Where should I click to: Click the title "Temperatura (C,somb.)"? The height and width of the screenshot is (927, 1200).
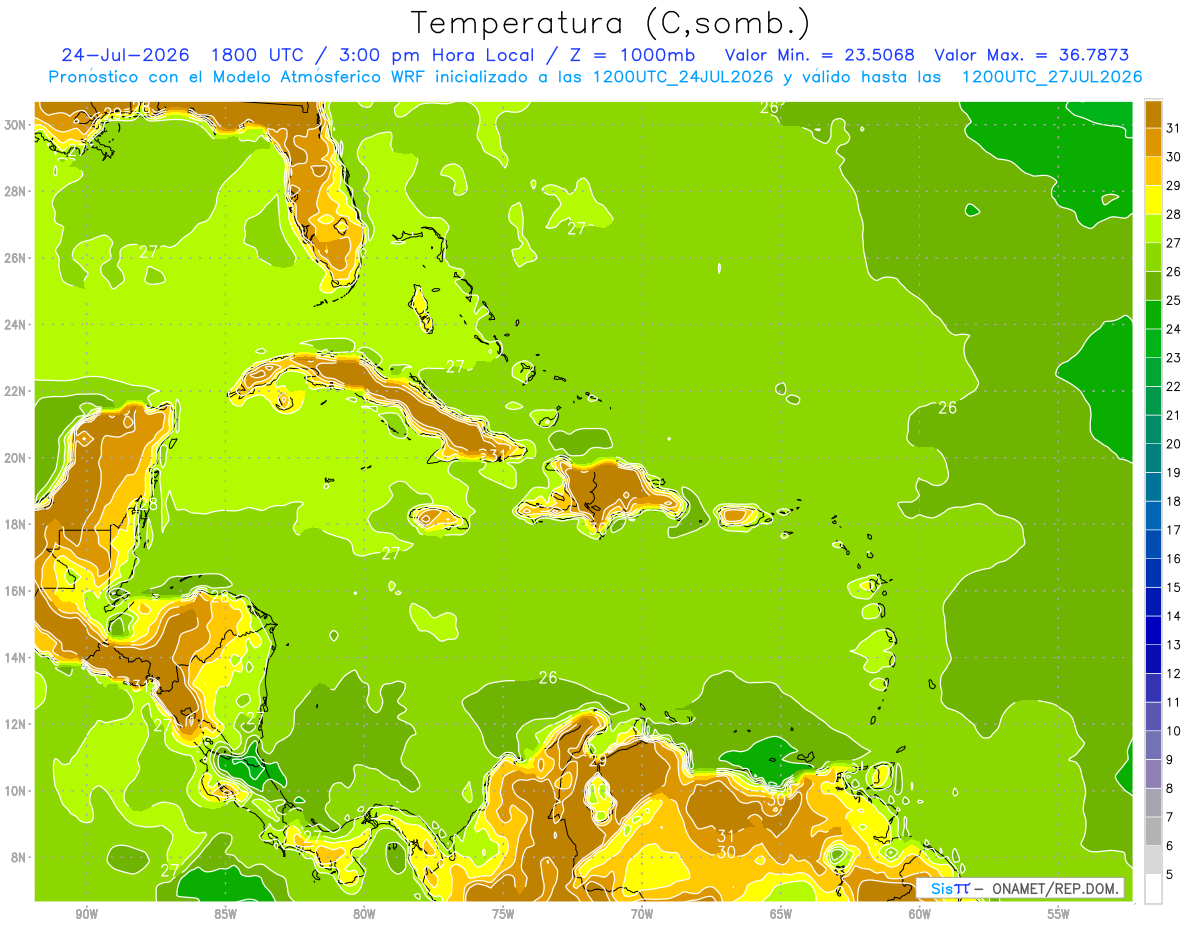tap(611, 23)
